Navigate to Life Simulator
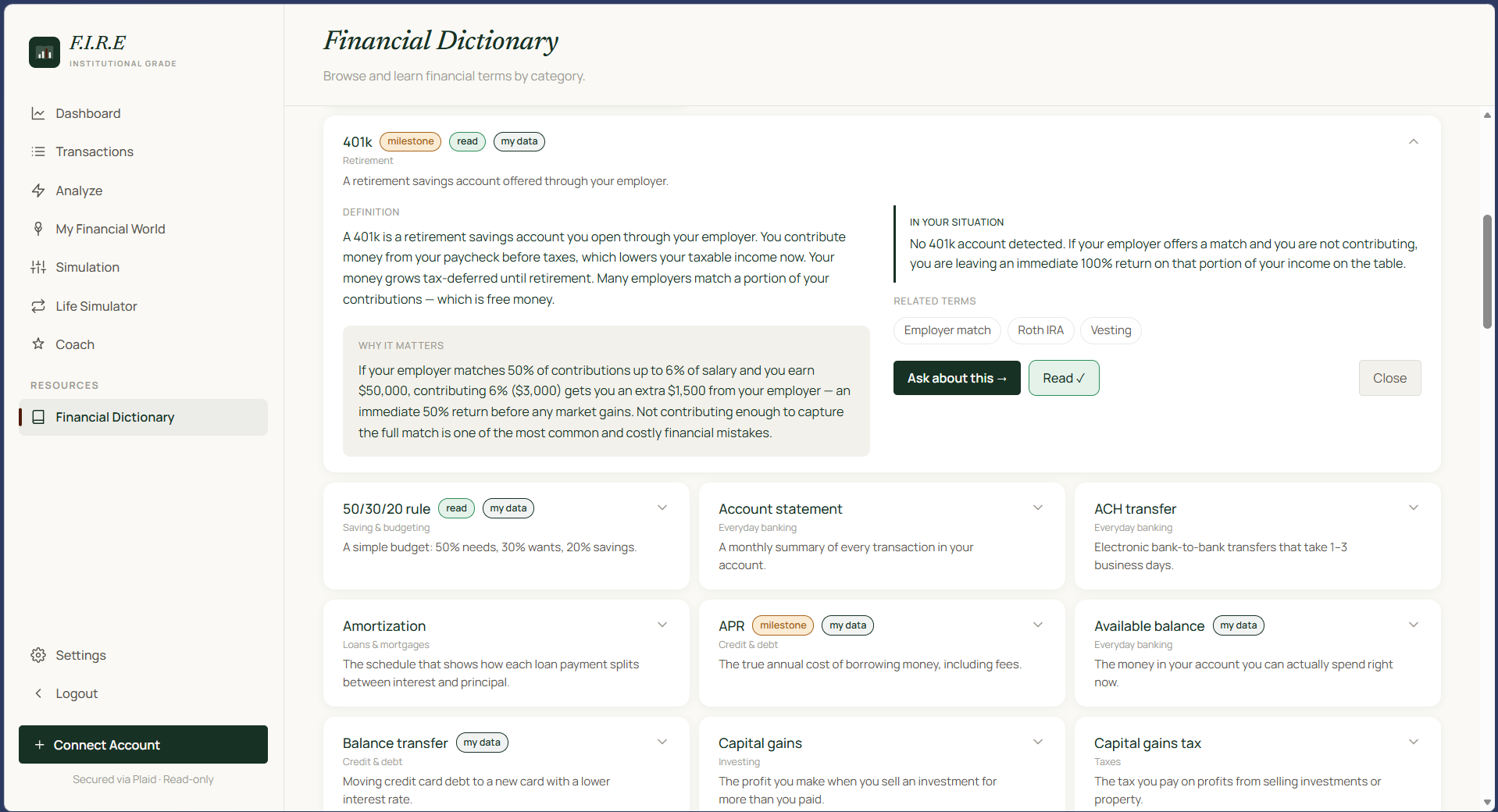The height and width of the screenshot is (812, 1498). (143, 306)
